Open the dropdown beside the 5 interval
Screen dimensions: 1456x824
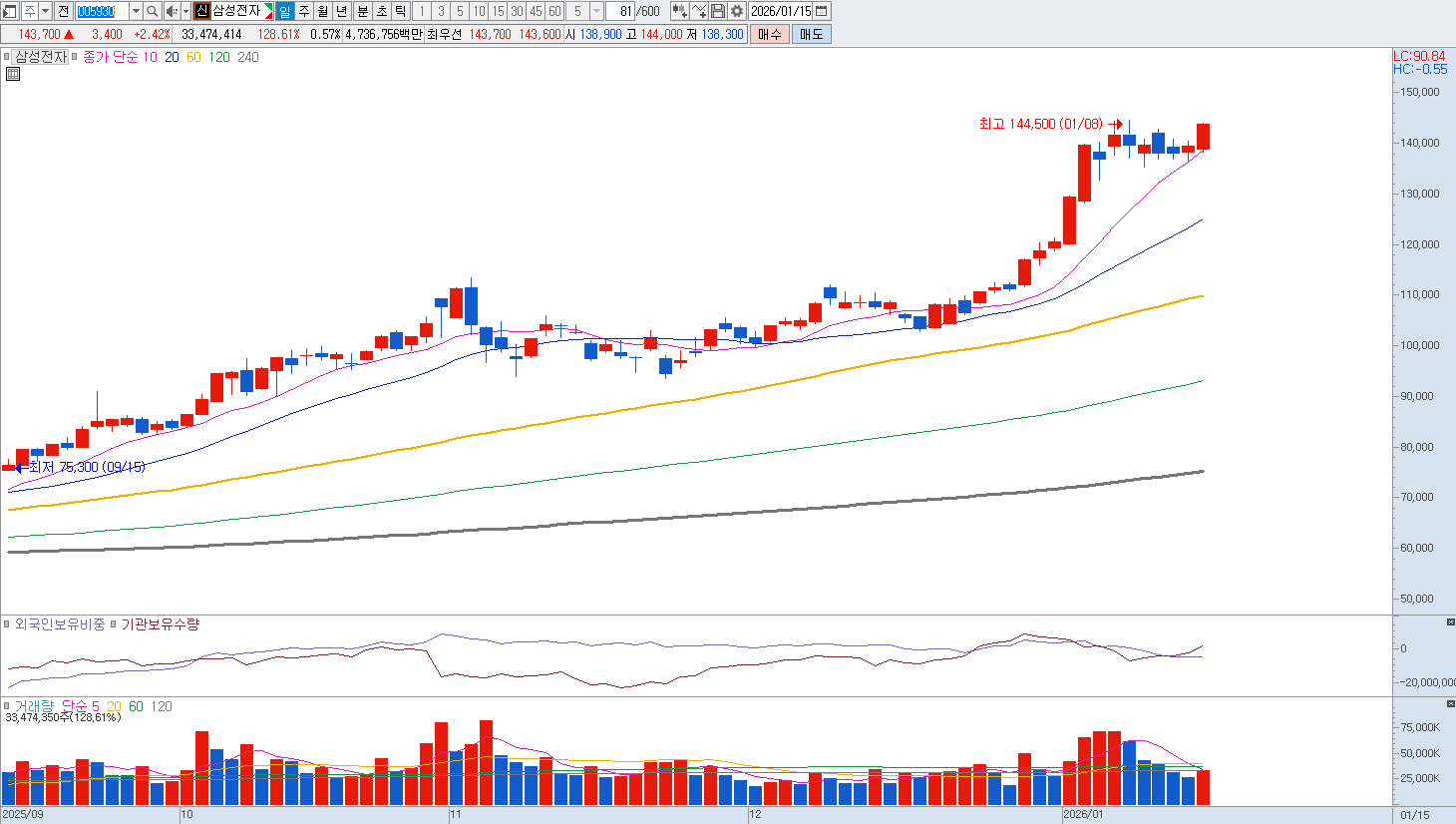point(596,11)
